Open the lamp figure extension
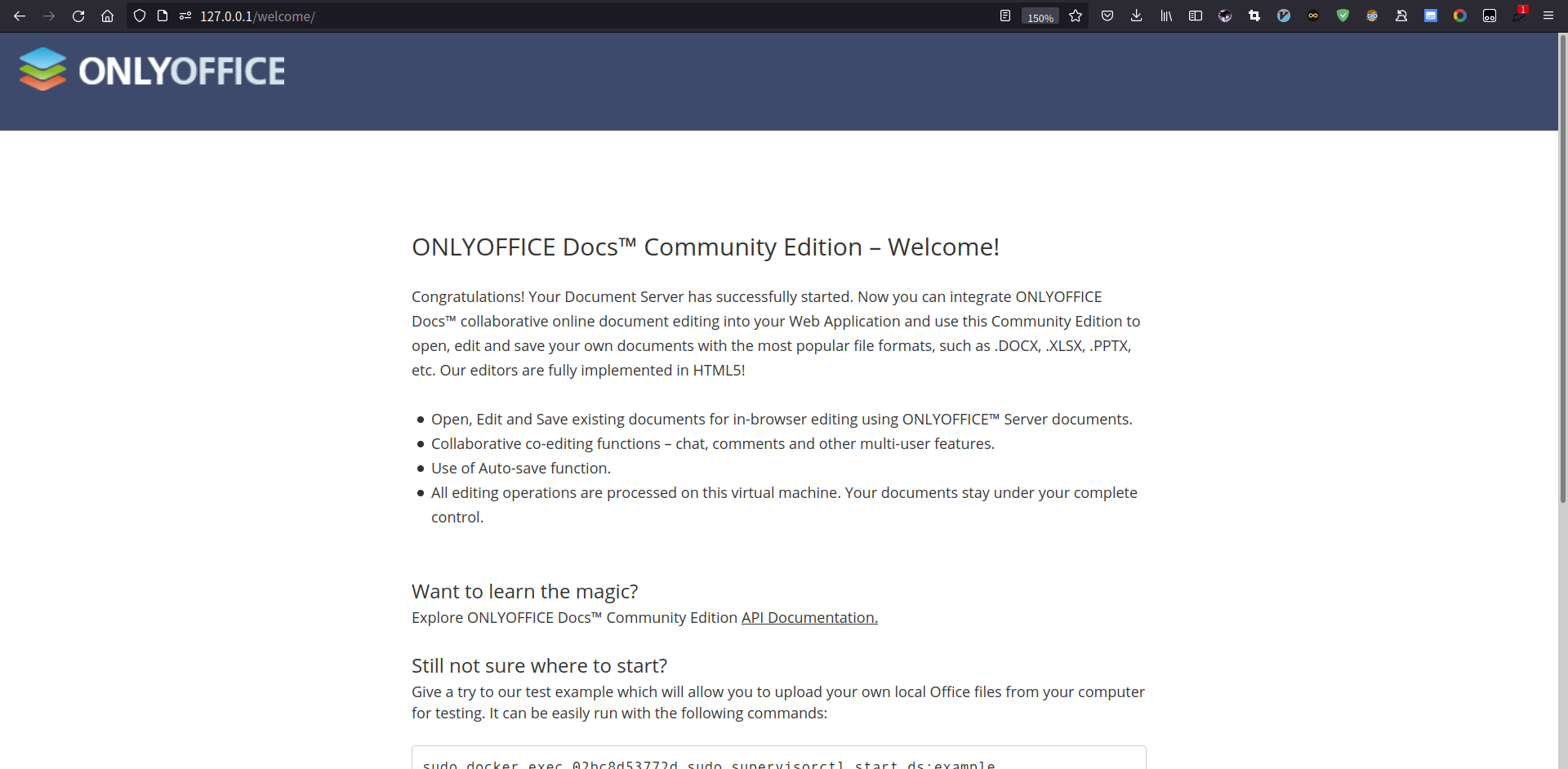Image resolution: width=1568 pixels, height=769 pixels. (1401, 16)
